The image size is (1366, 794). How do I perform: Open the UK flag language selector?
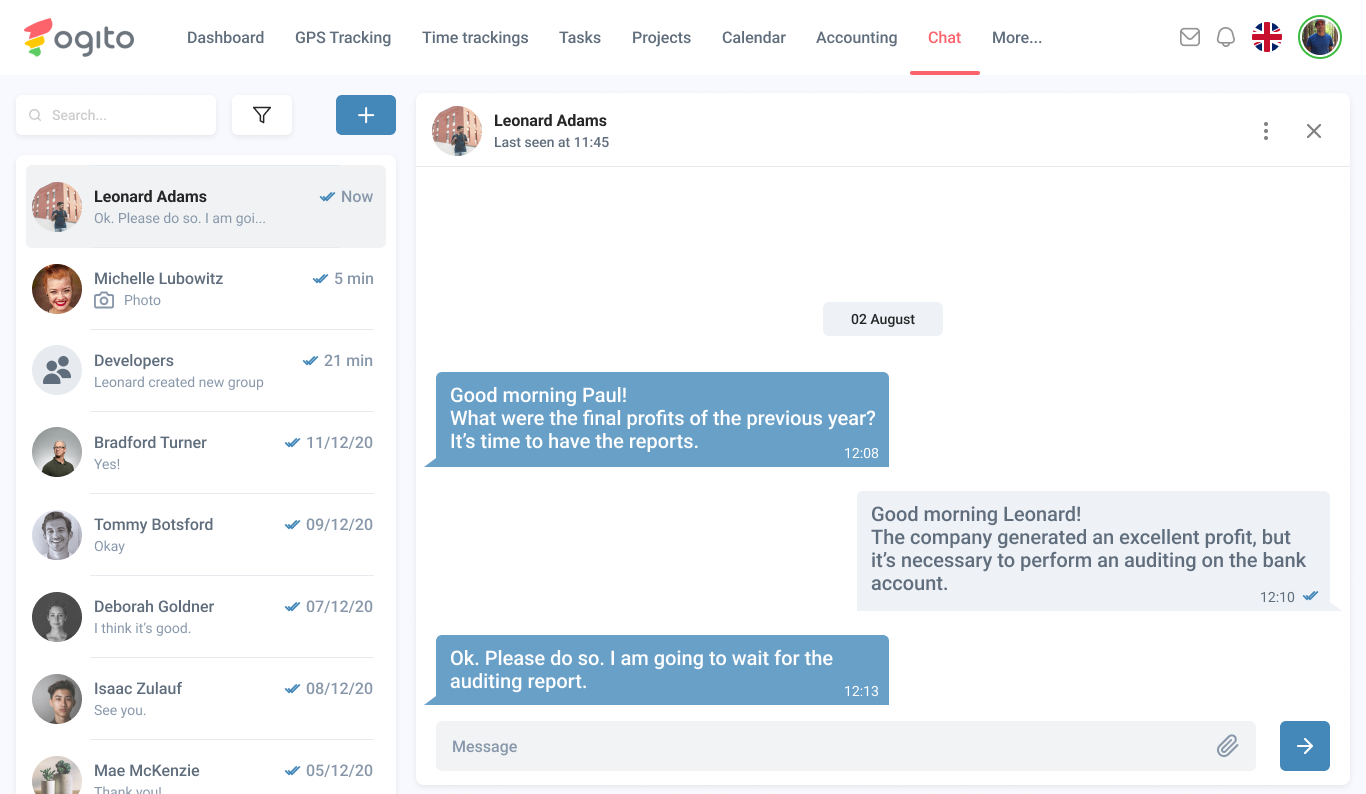(x=1267, y=37)
